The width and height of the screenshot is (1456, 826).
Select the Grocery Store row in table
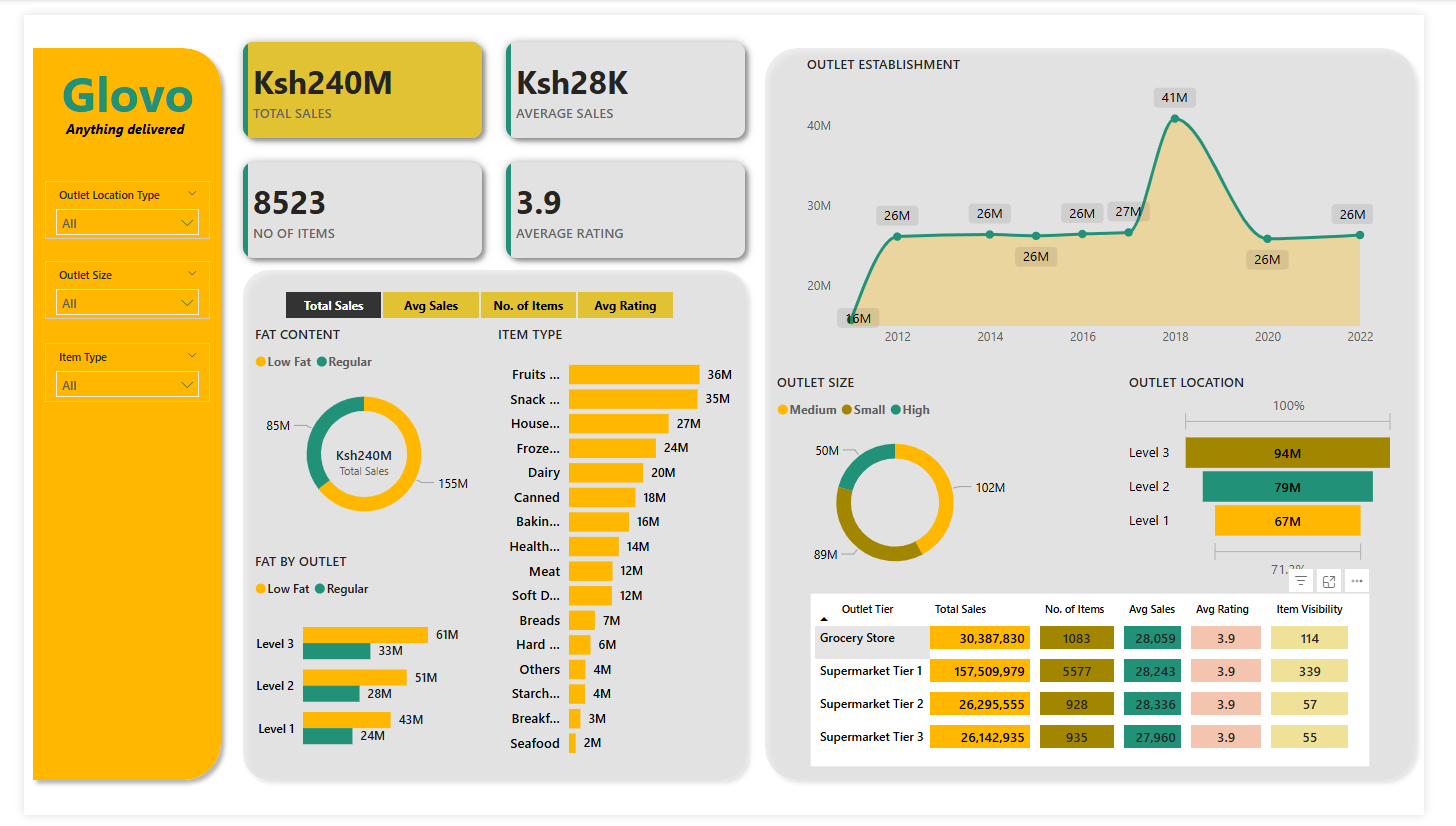(x=857, y=638)
